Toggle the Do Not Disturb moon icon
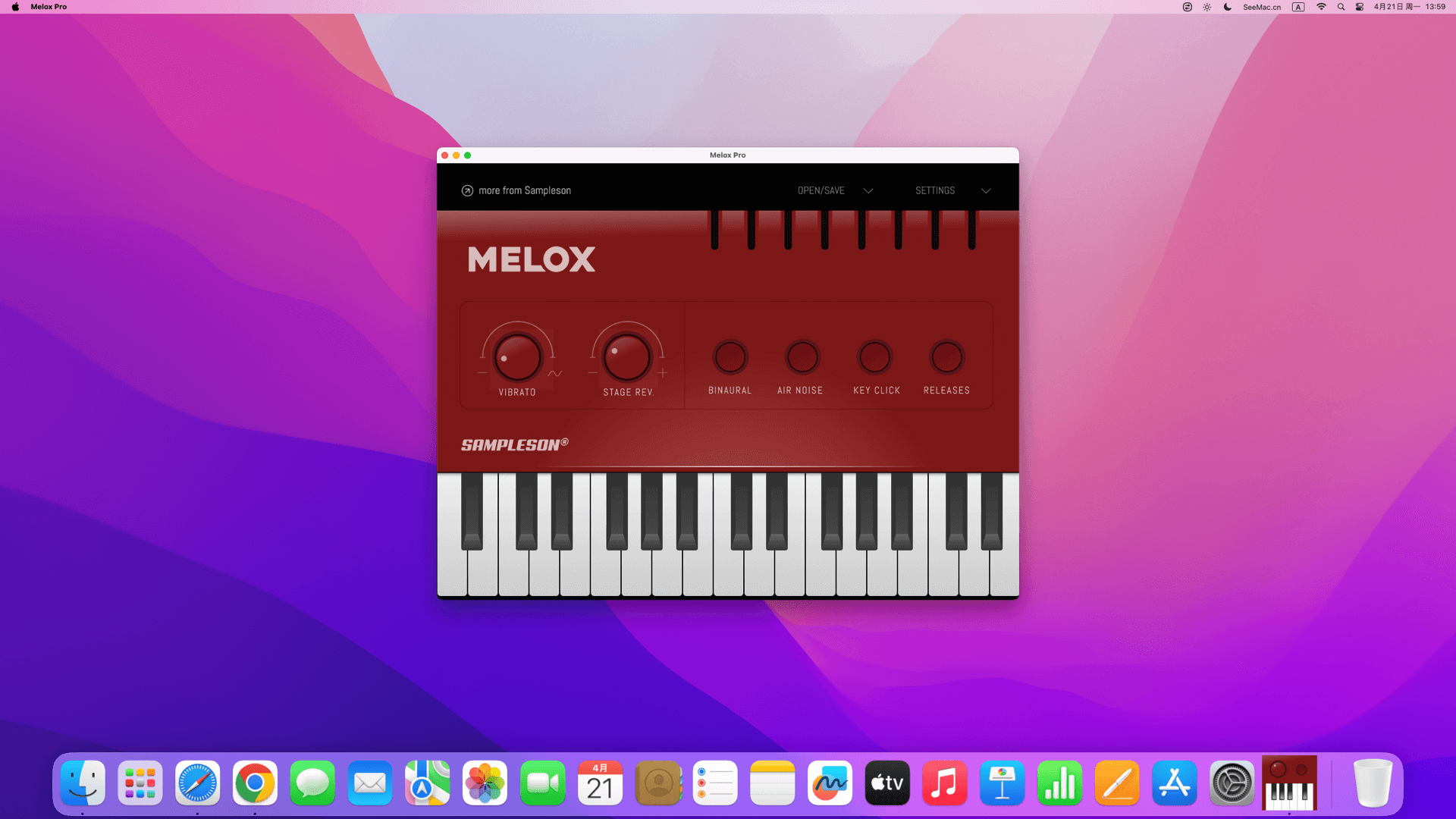 [x=1228, y=7]
